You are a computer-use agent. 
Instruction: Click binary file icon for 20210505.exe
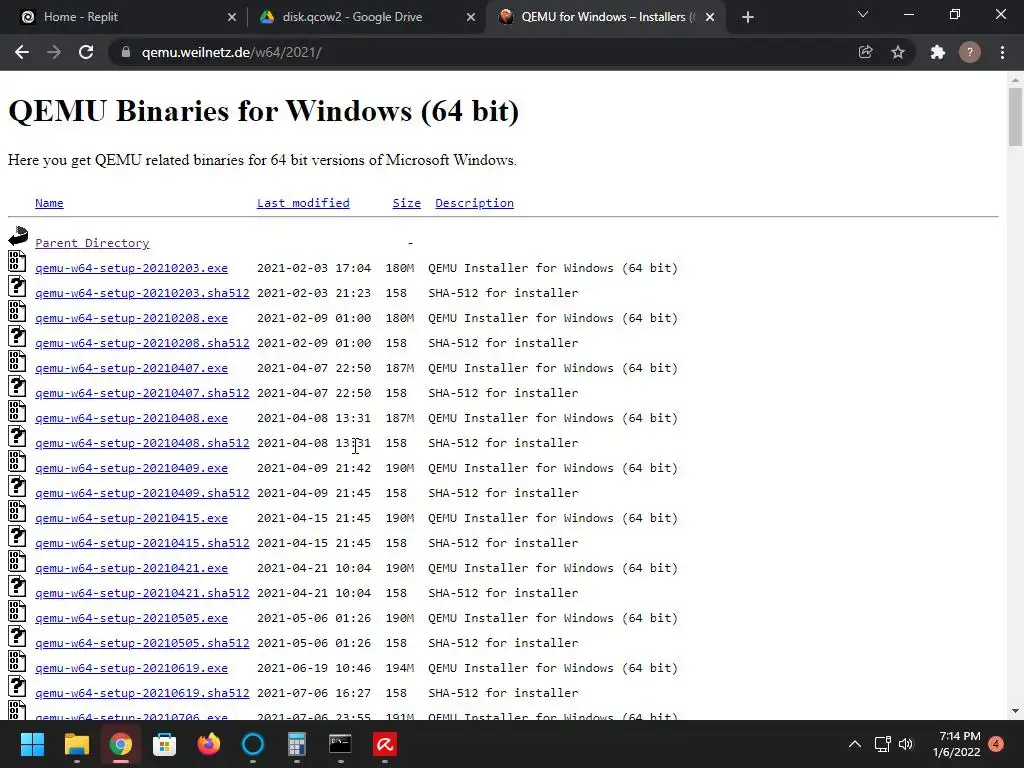tap(17, 611)
